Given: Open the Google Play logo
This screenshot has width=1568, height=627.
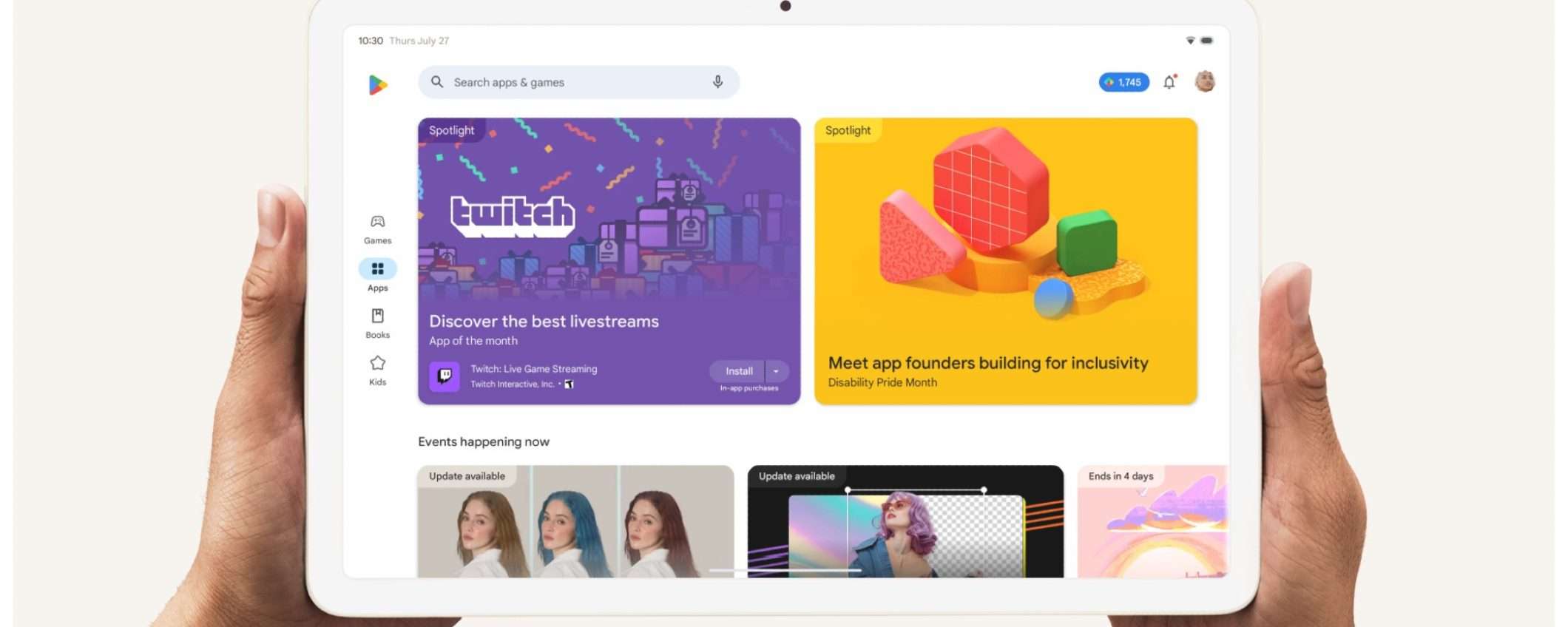Looking at the screenshot, I should click(x=378, y=85).
